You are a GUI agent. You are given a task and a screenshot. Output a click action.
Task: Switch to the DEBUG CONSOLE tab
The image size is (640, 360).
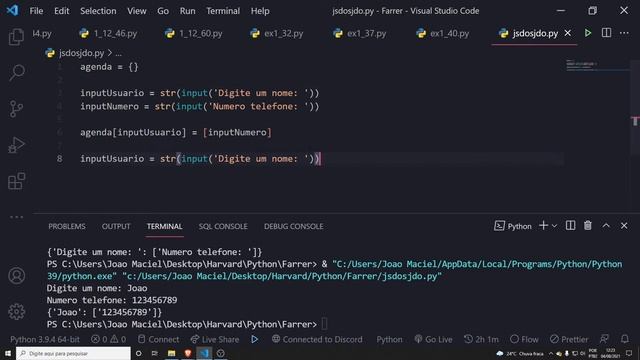coord(293,227)
